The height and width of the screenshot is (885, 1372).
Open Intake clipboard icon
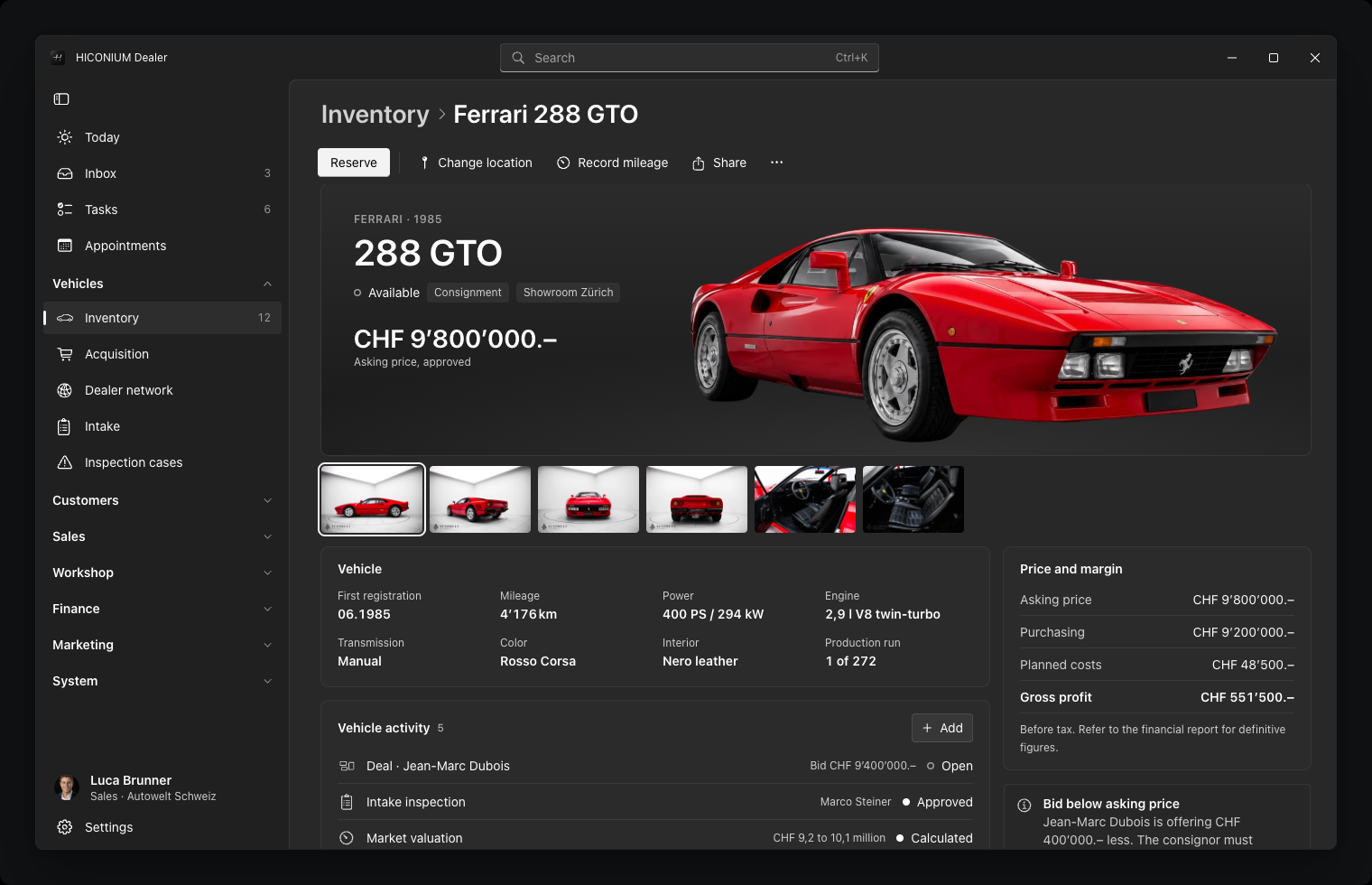(x=65, y=426)
